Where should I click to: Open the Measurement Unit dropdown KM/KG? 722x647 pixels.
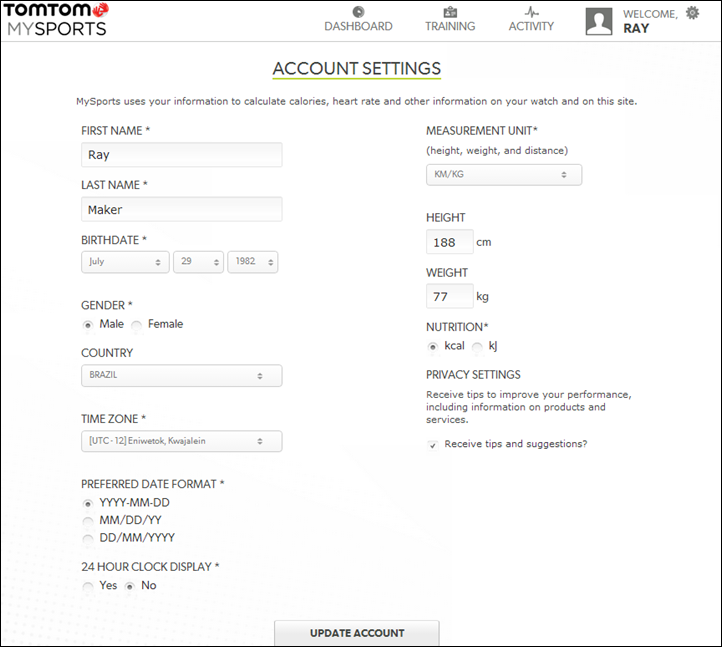tap(504, 175)
